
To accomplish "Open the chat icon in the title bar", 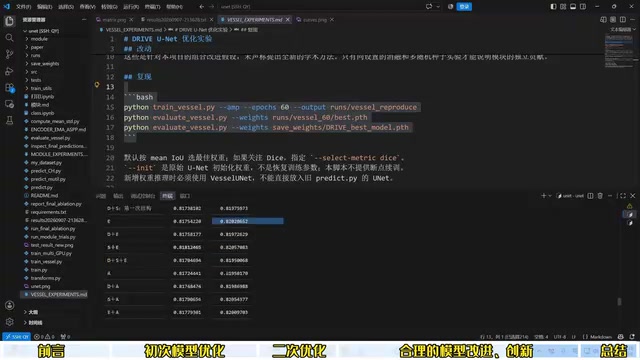I will tap(429, 7).
